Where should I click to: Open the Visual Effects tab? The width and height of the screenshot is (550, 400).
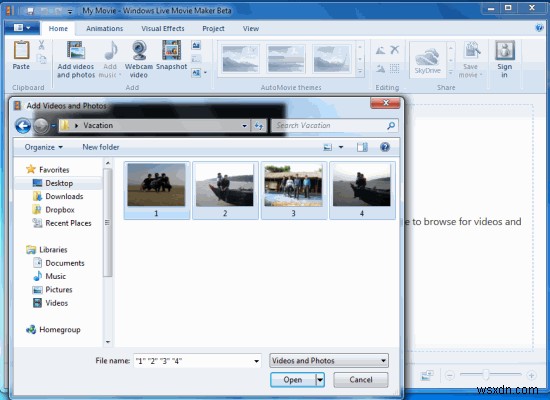point(163,28)
